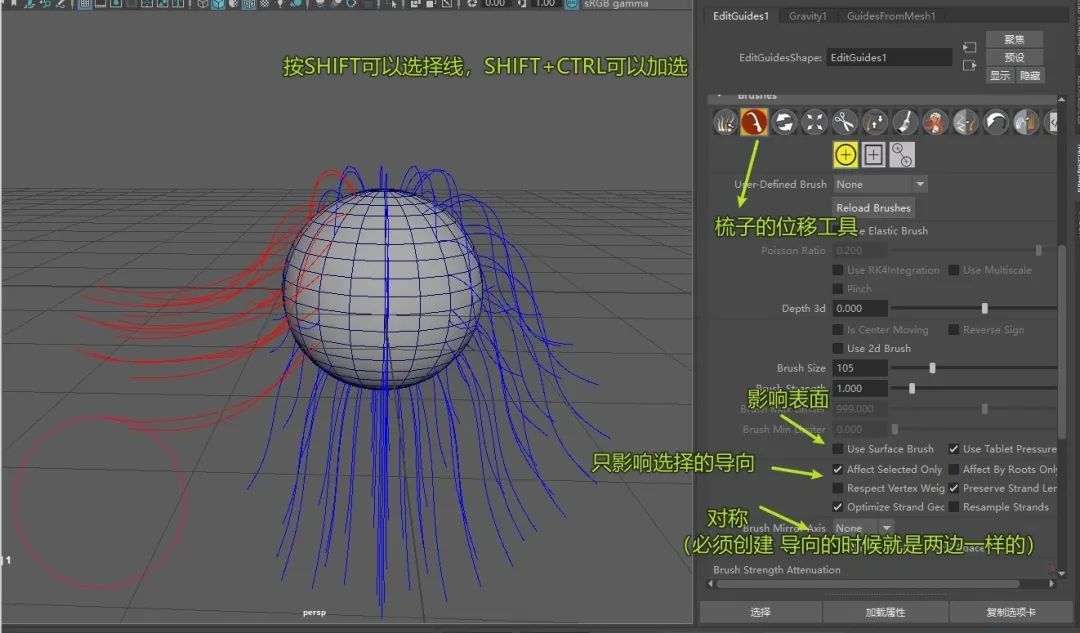1080x633 pixels.
Task: Click the Reload Brushes button
Action: pos(873,208)
